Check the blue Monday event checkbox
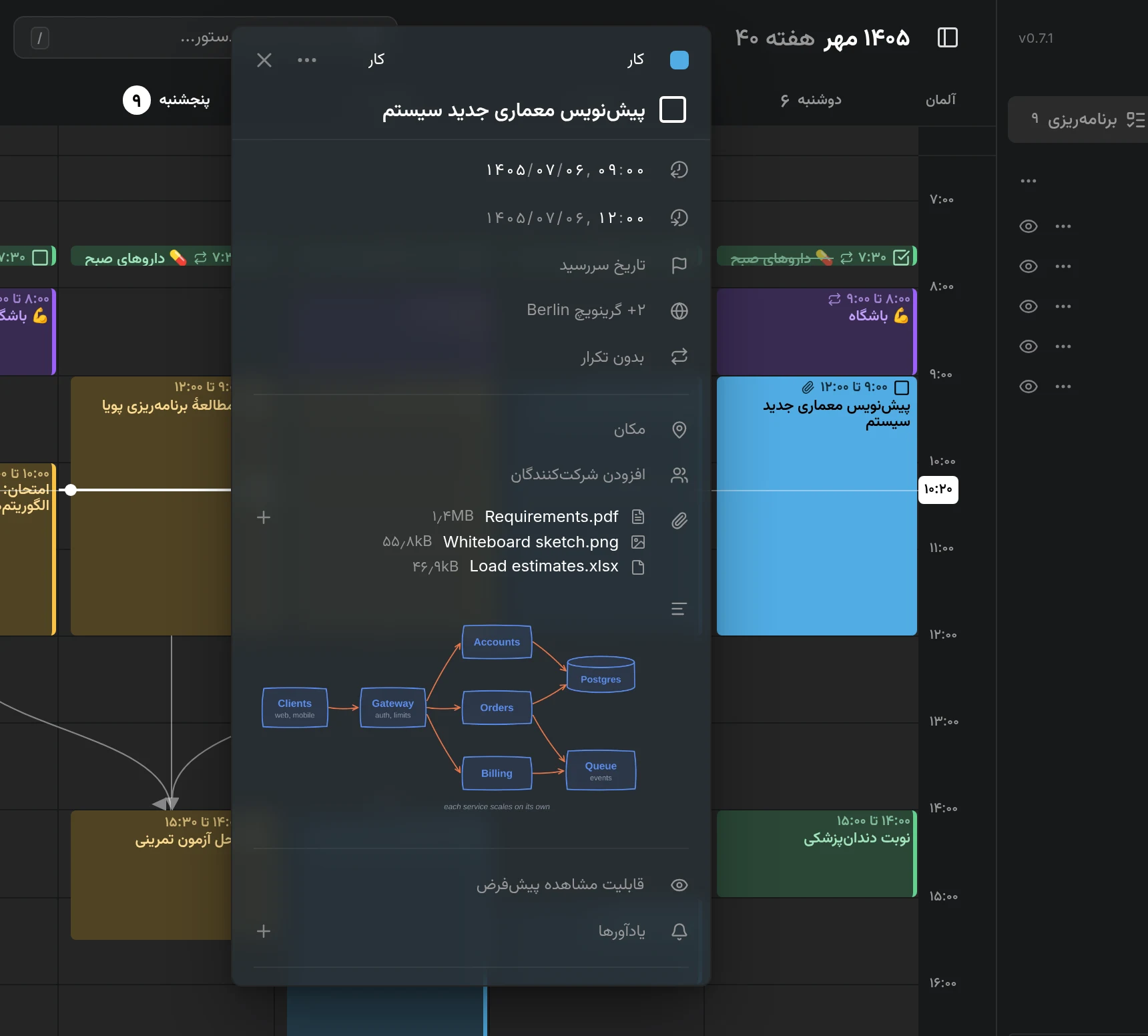 902,388
